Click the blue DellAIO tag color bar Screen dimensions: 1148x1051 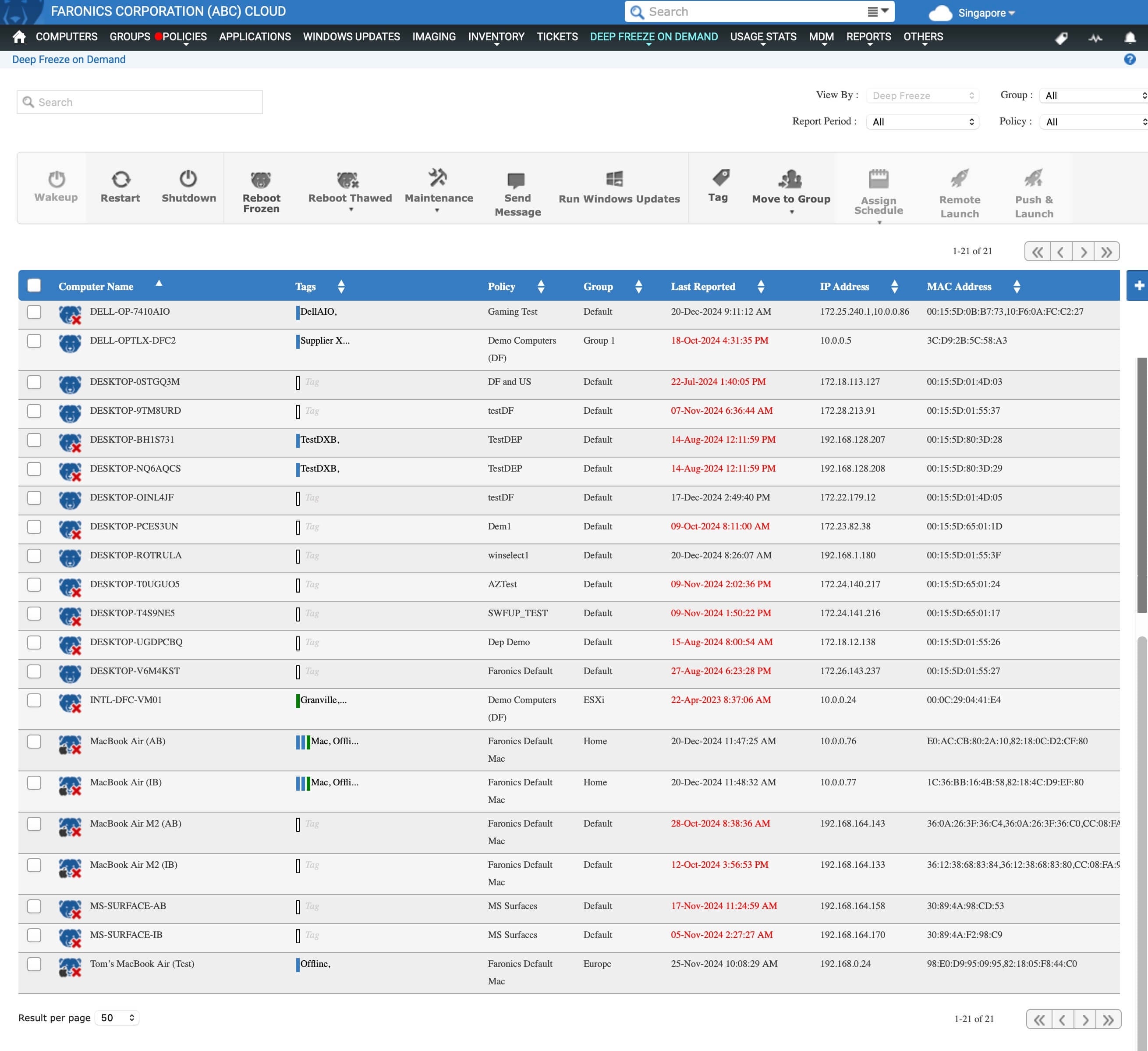[297, 312]
